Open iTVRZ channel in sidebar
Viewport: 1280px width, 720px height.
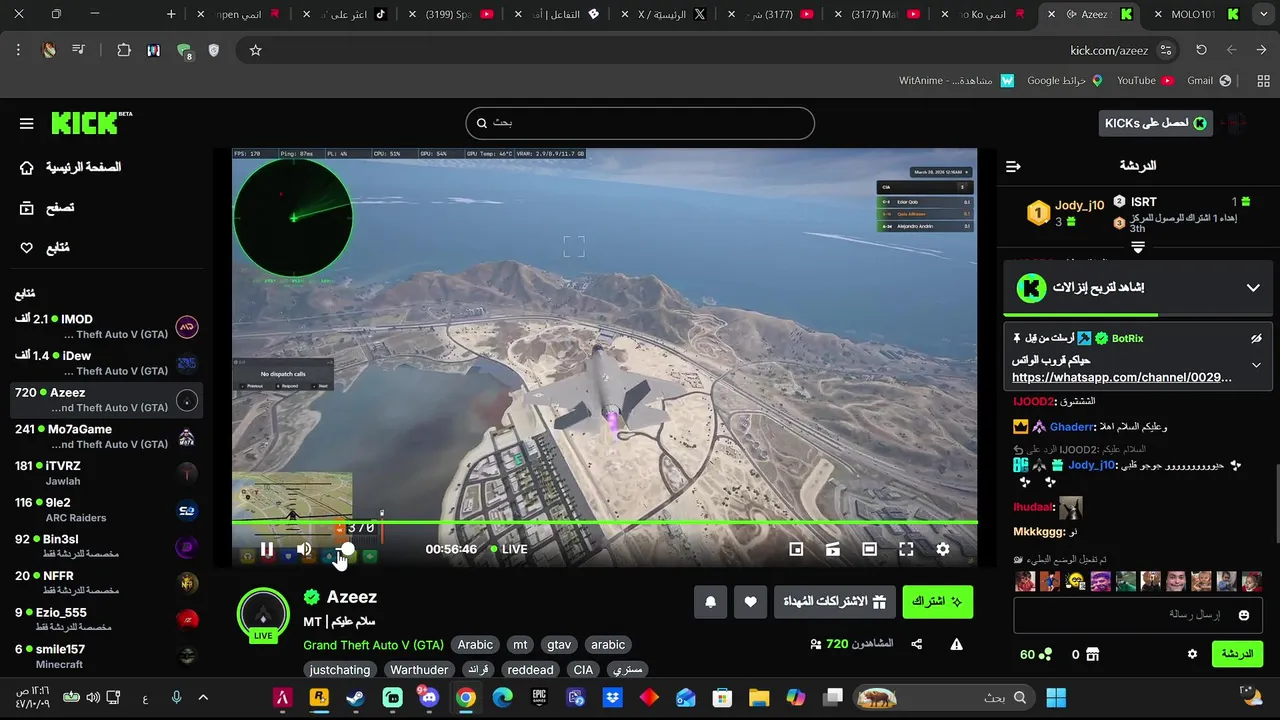[106, 473]
